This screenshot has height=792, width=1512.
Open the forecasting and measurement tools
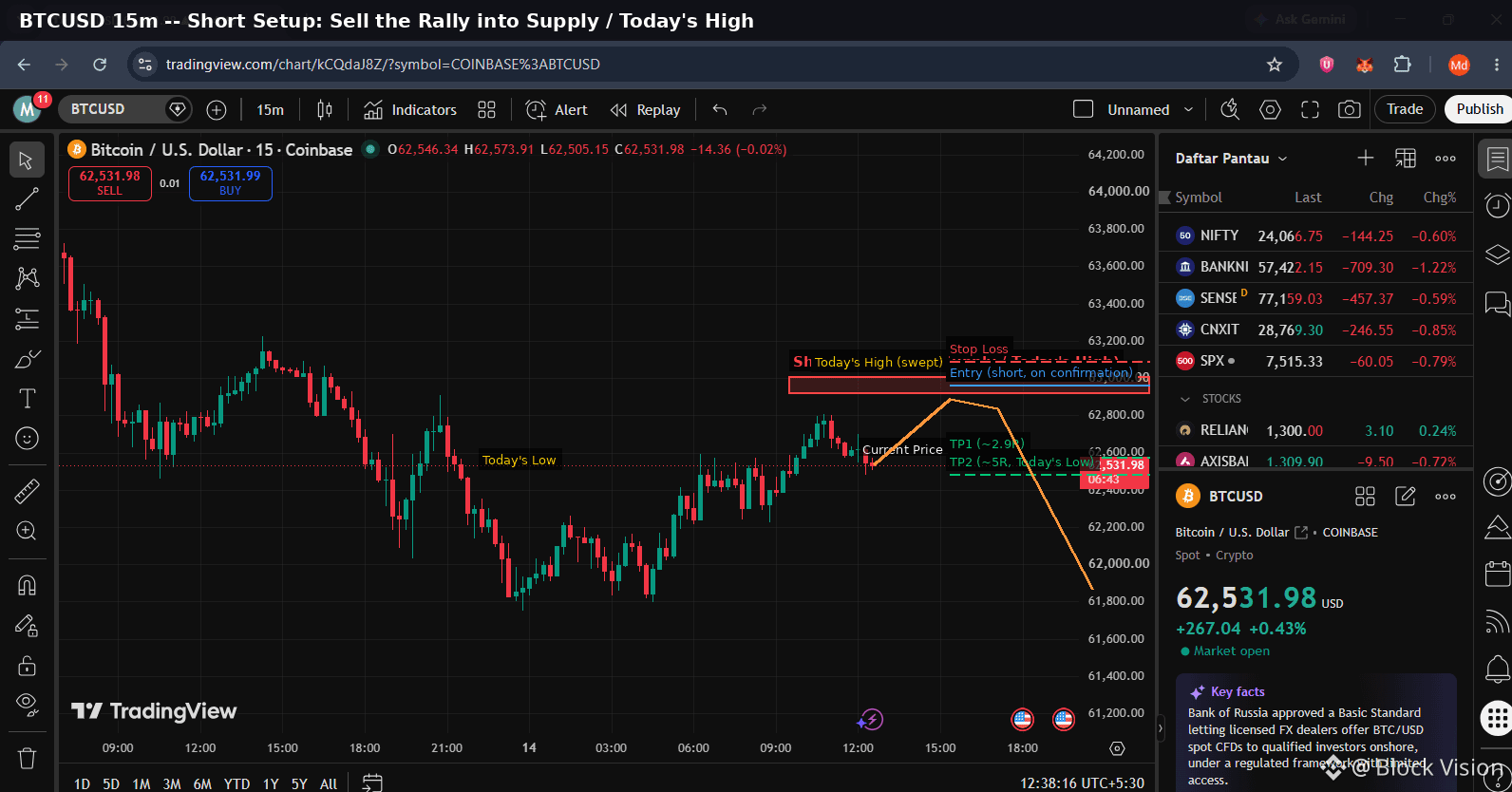tap(27, 319)
